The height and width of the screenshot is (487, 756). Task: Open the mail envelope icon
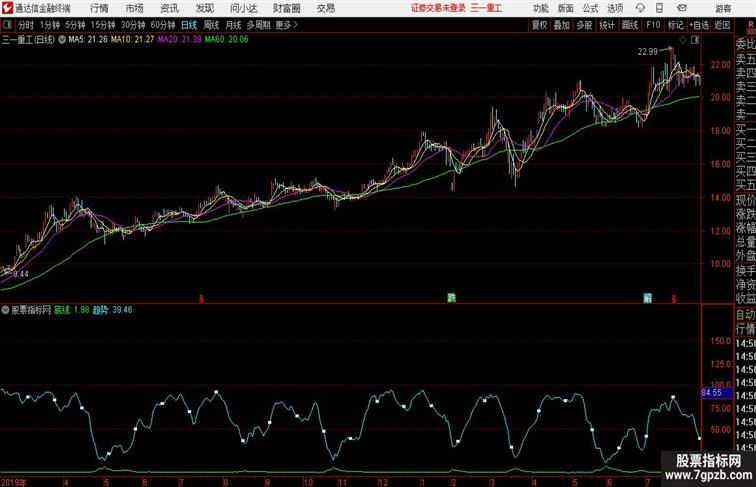682,8
